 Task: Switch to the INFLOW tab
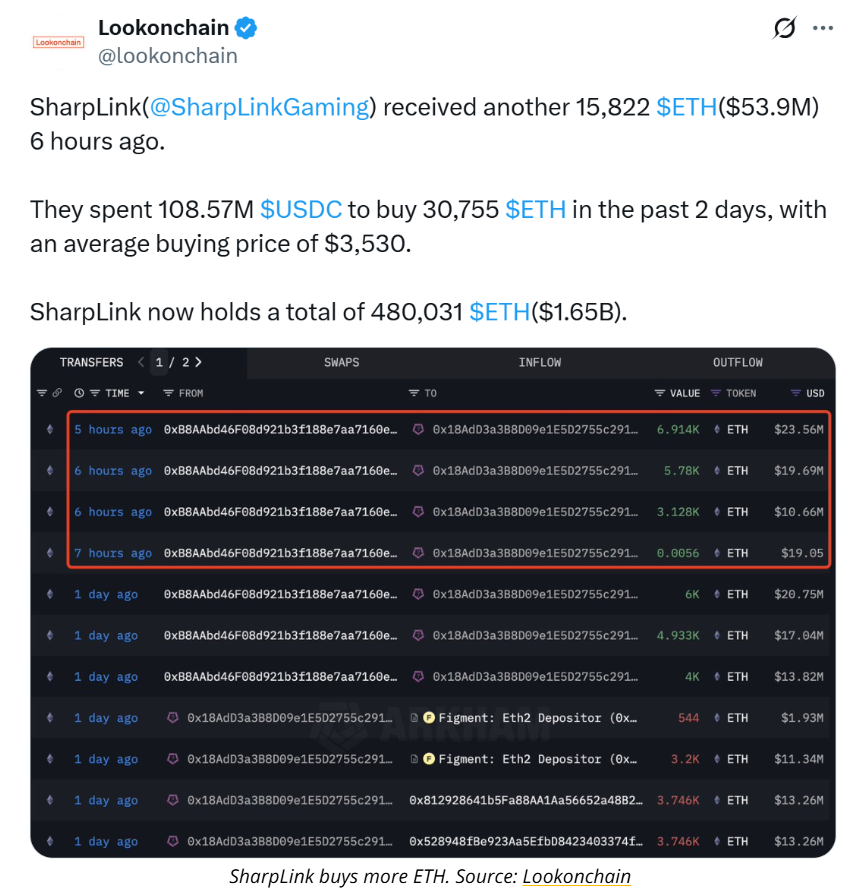click(x=540, y=362)
